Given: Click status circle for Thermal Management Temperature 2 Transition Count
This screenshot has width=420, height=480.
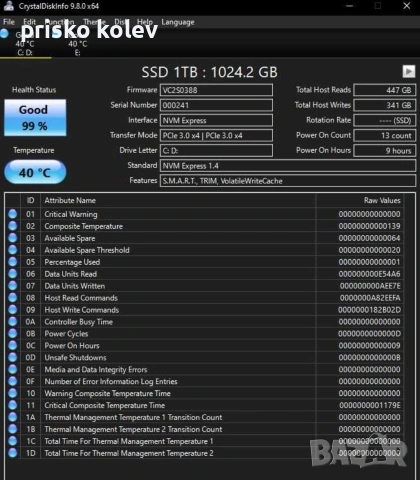Looking at the screenshot, I should coord(13,429).
